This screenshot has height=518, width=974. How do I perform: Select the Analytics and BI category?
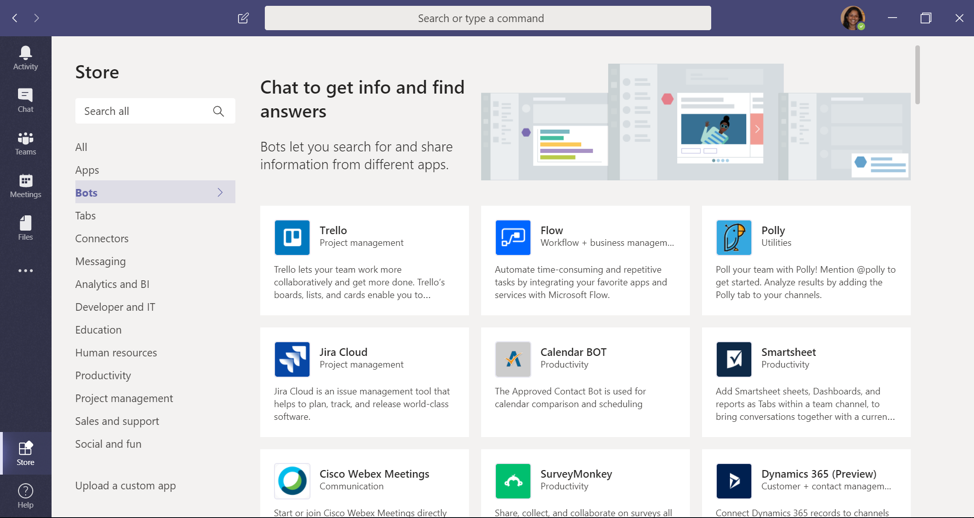(x=112, y=284)
